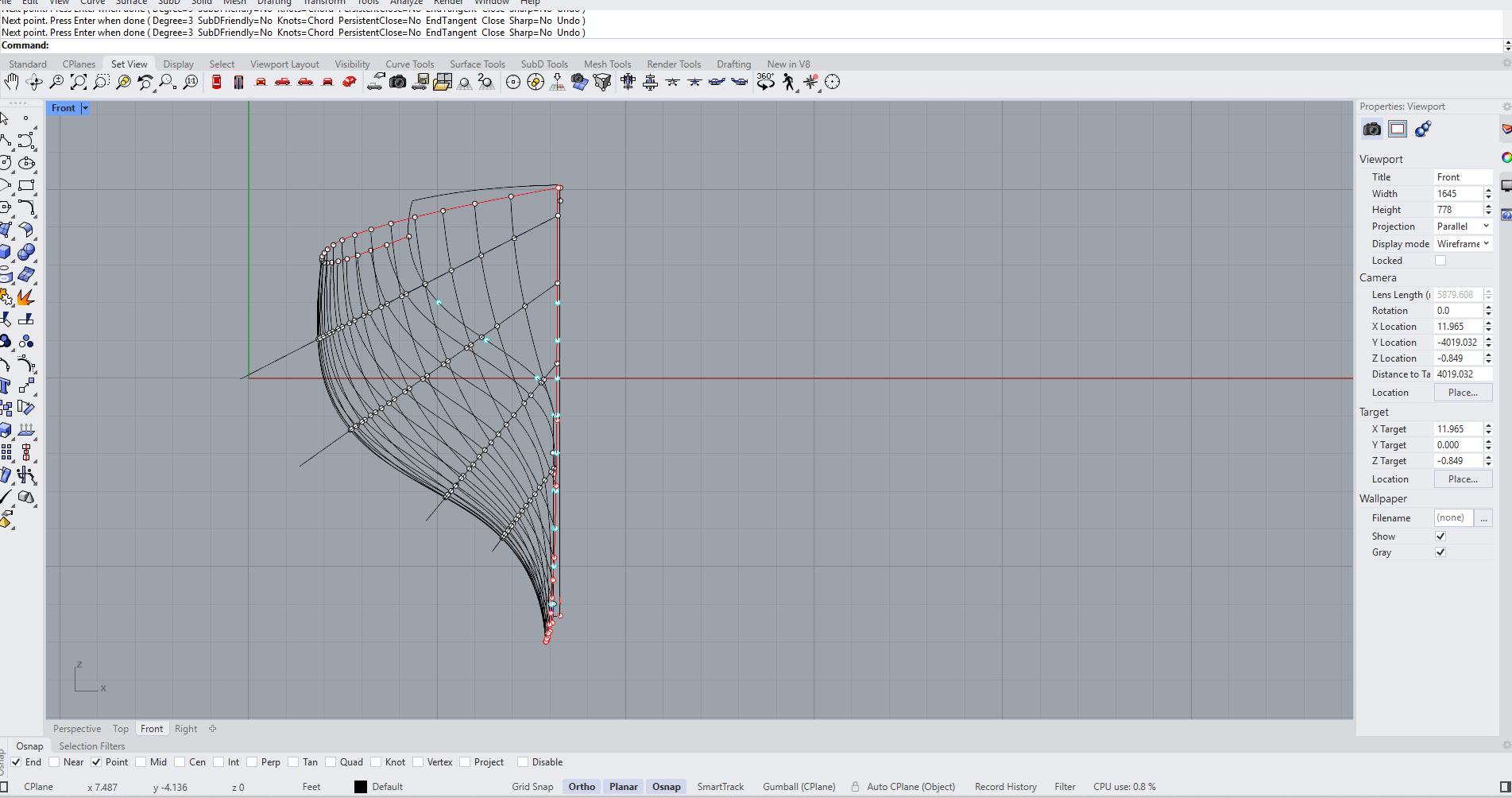
Task: Click the Camera Location Place button
Action: [x=1462, y=393]
